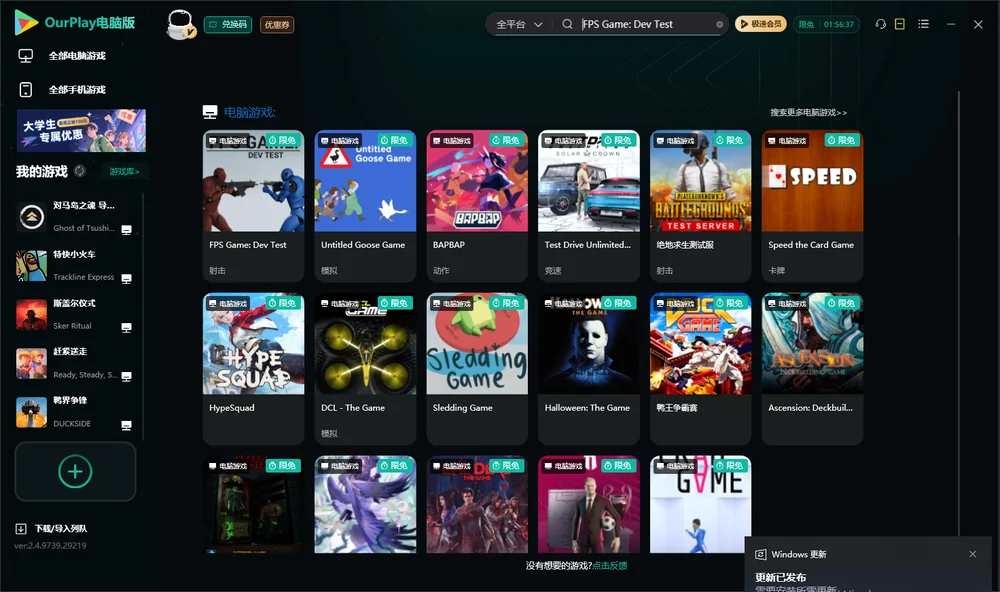Viewport: 1000px width, 592px height.
Task: Click the 电脑游戏 tag on HypeSquad card
Action: tap(228, 304)
